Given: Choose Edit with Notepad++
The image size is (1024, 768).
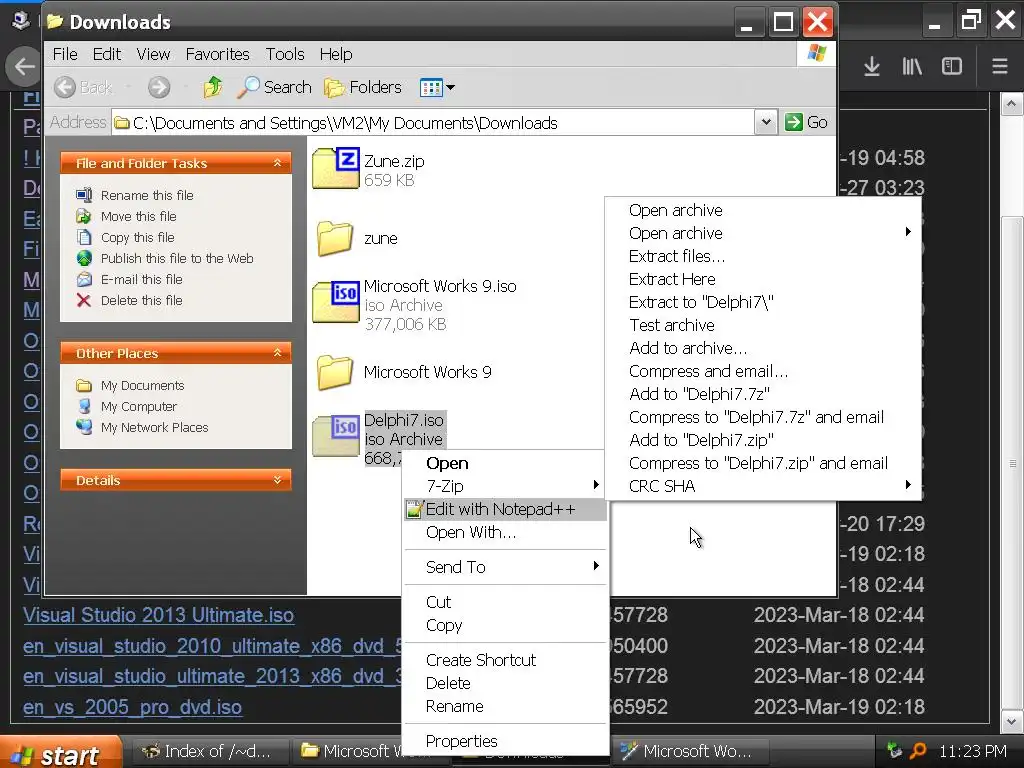Looking at the screenshot, I should [x=505, y=509].
